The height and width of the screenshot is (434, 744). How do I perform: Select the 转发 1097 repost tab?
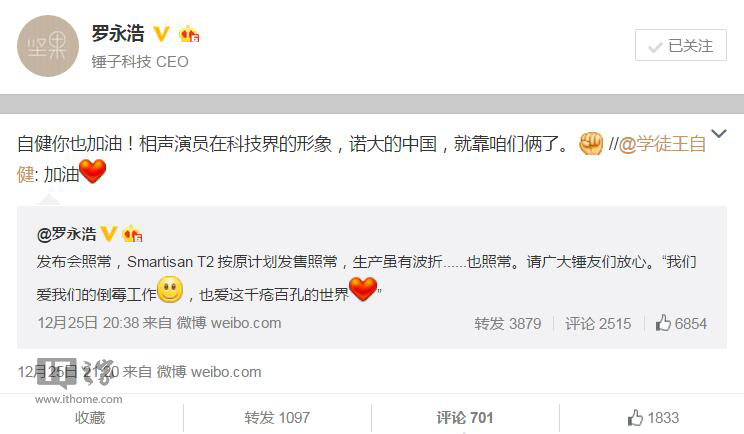[277, 418]
